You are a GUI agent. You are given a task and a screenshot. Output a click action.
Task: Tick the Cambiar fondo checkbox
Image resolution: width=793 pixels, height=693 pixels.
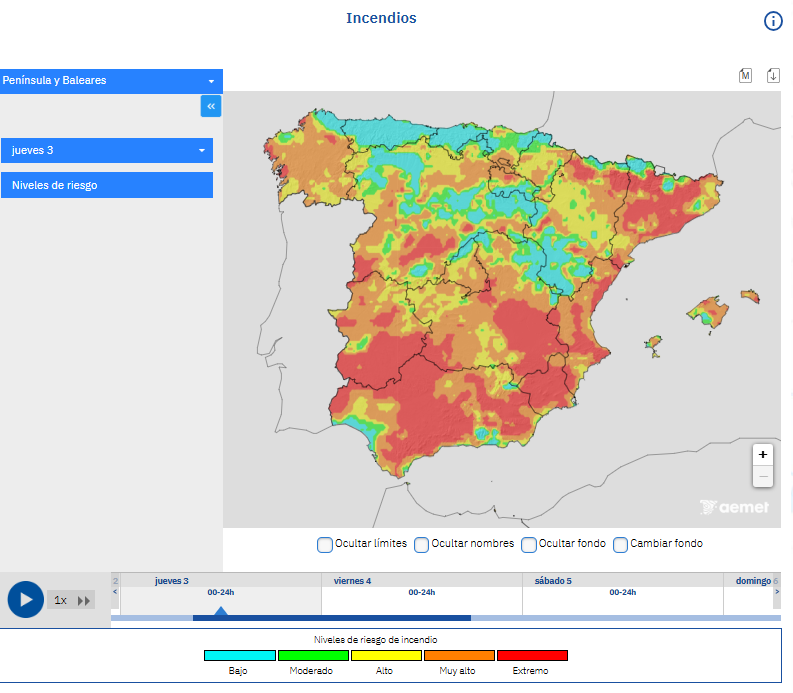click(x=621, y=545)
